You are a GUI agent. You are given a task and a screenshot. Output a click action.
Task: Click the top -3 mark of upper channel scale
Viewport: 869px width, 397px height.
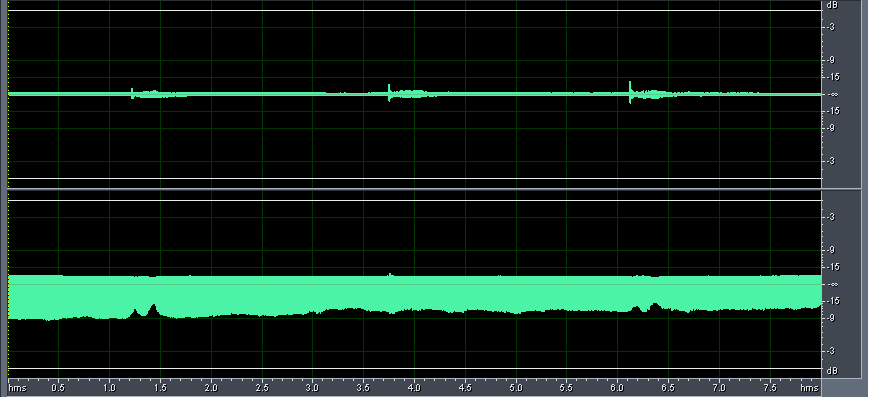[x=831, y=27]
